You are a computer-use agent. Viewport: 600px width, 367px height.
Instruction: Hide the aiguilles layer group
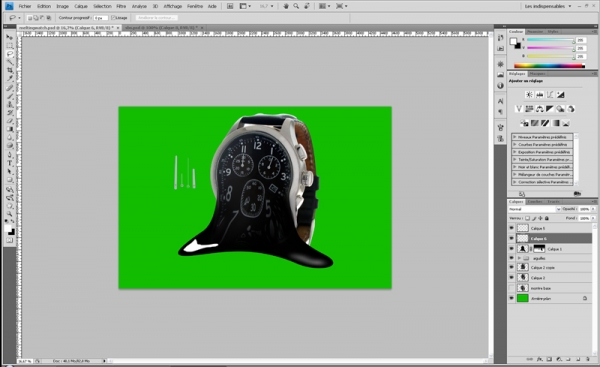[x=512, y=258]
